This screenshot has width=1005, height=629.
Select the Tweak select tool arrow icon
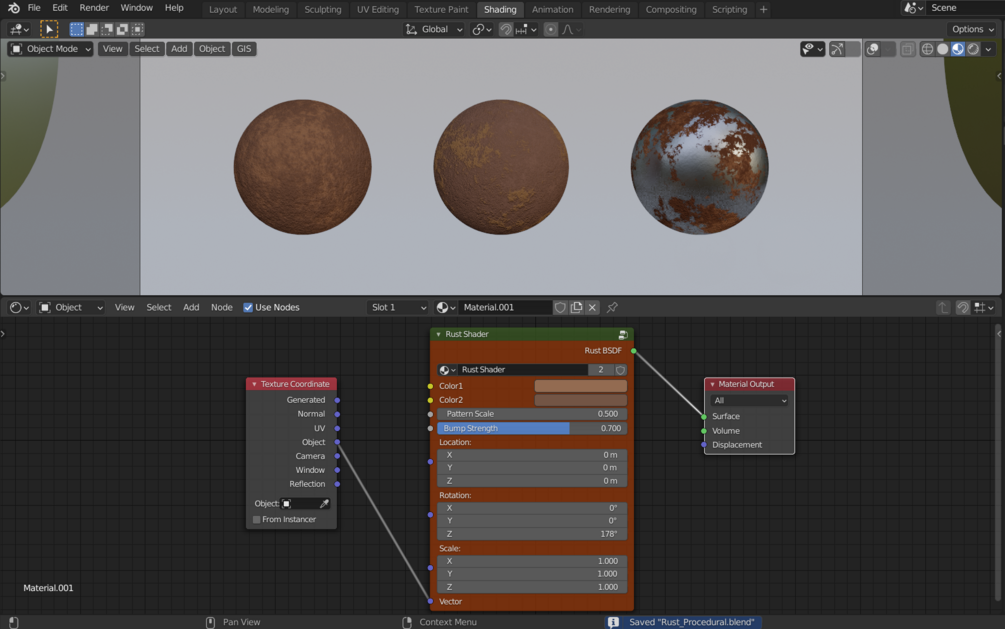pos(49,29)
